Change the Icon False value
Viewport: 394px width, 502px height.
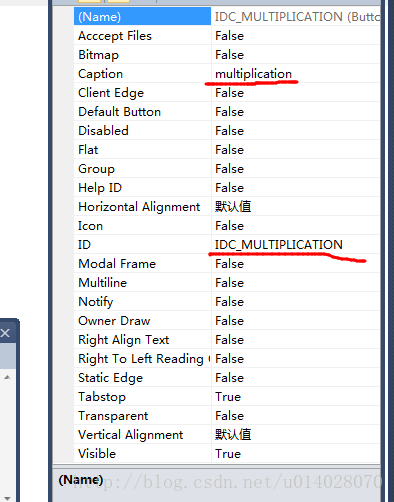(x=296, y=226)
